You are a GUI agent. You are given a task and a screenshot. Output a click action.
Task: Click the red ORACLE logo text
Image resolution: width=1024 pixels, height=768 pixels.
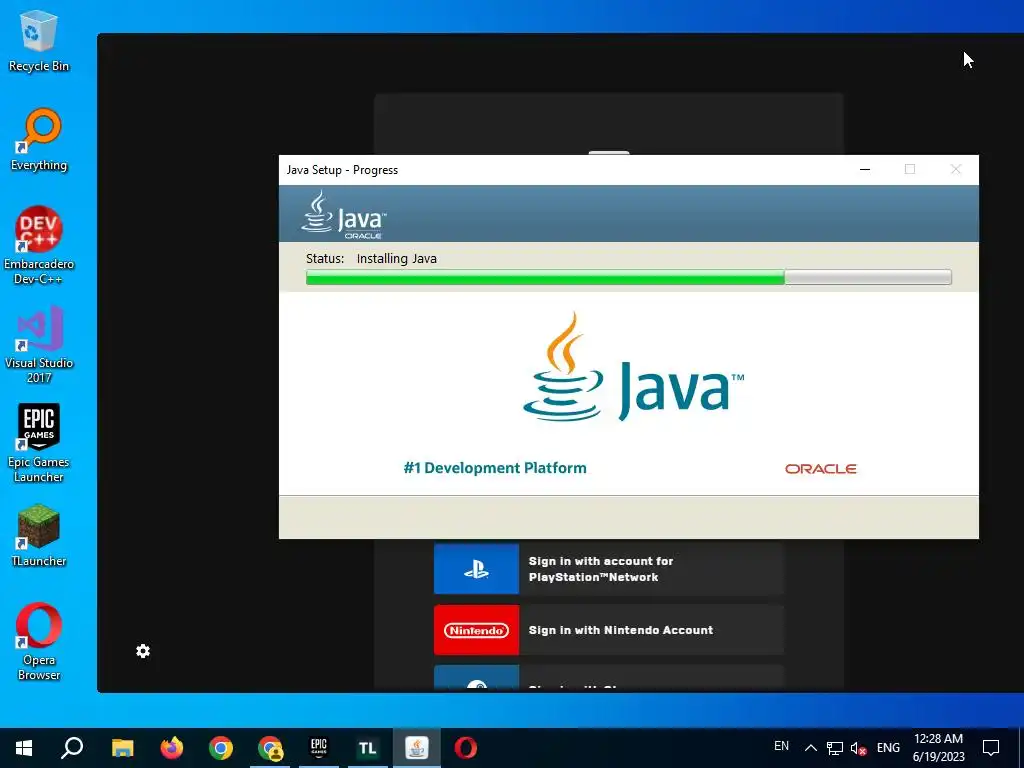(x=821, y=469)
